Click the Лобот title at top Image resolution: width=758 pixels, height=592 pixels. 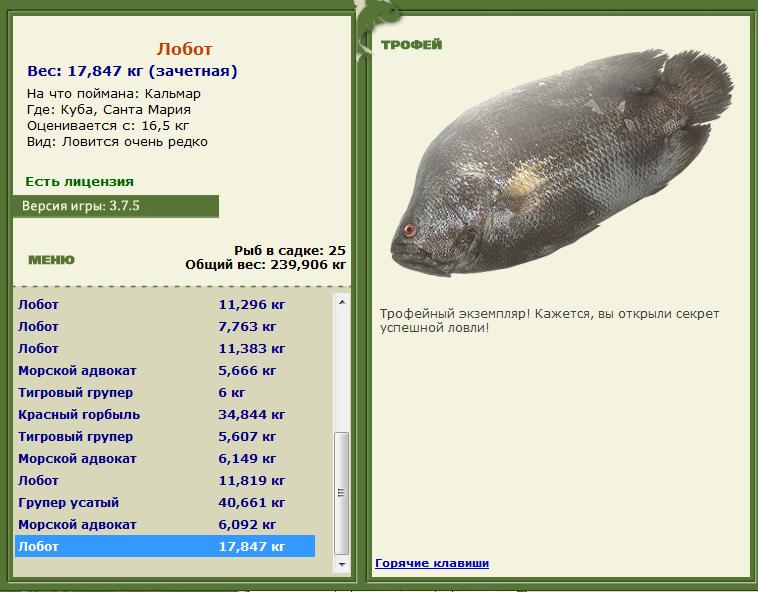click(x=184, y=49)
